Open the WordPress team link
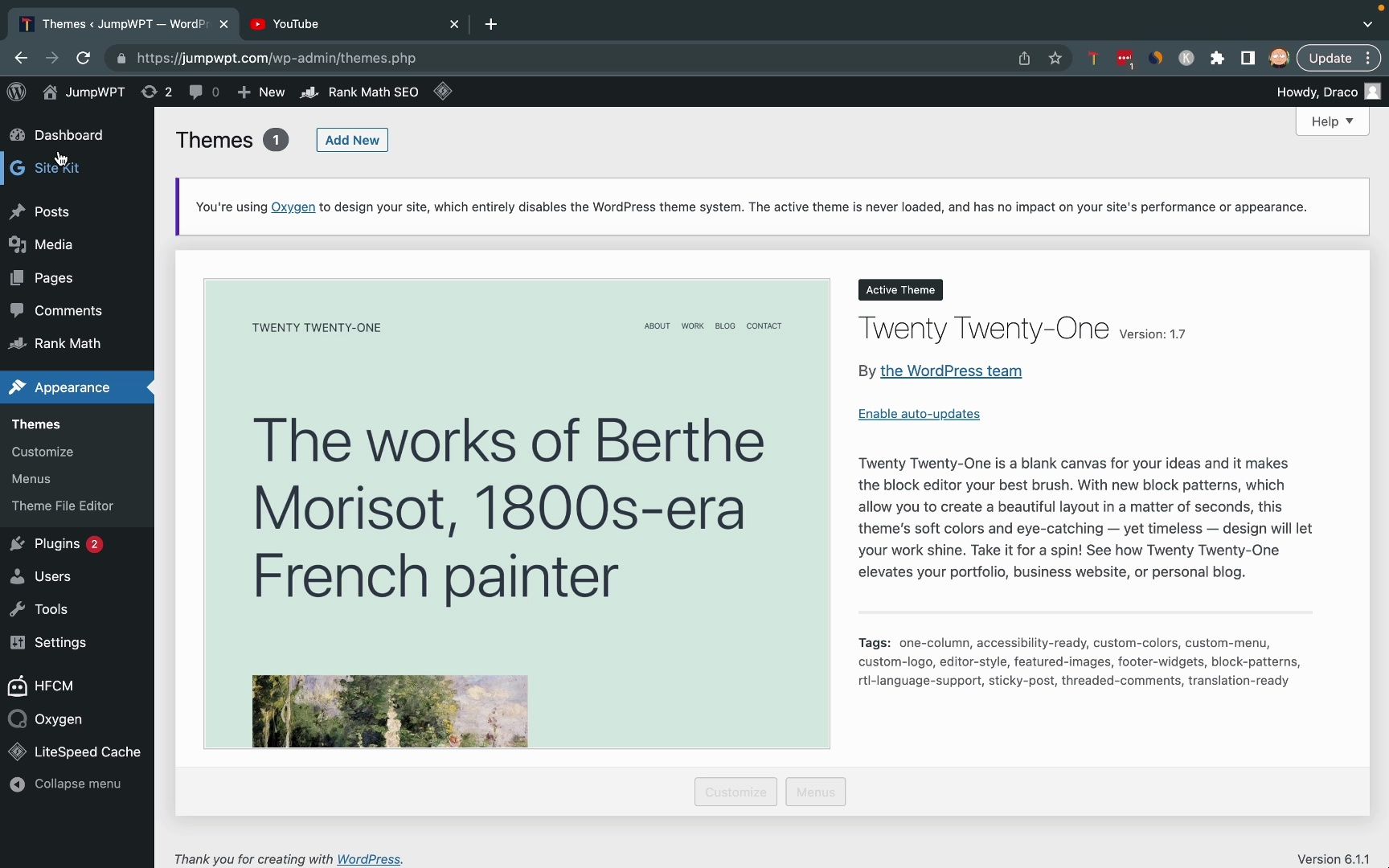This screenshot has width=1389, height=868. (x=951, y=371)
